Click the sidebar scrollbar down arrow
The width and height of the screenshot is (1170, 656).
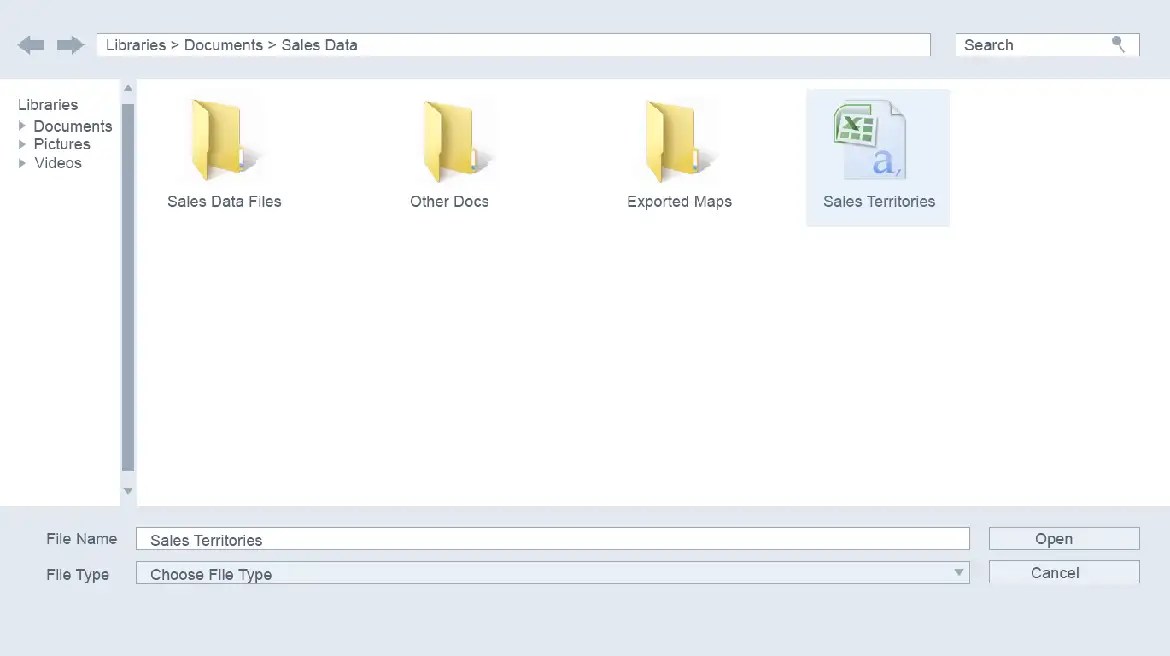coord(128,491)
